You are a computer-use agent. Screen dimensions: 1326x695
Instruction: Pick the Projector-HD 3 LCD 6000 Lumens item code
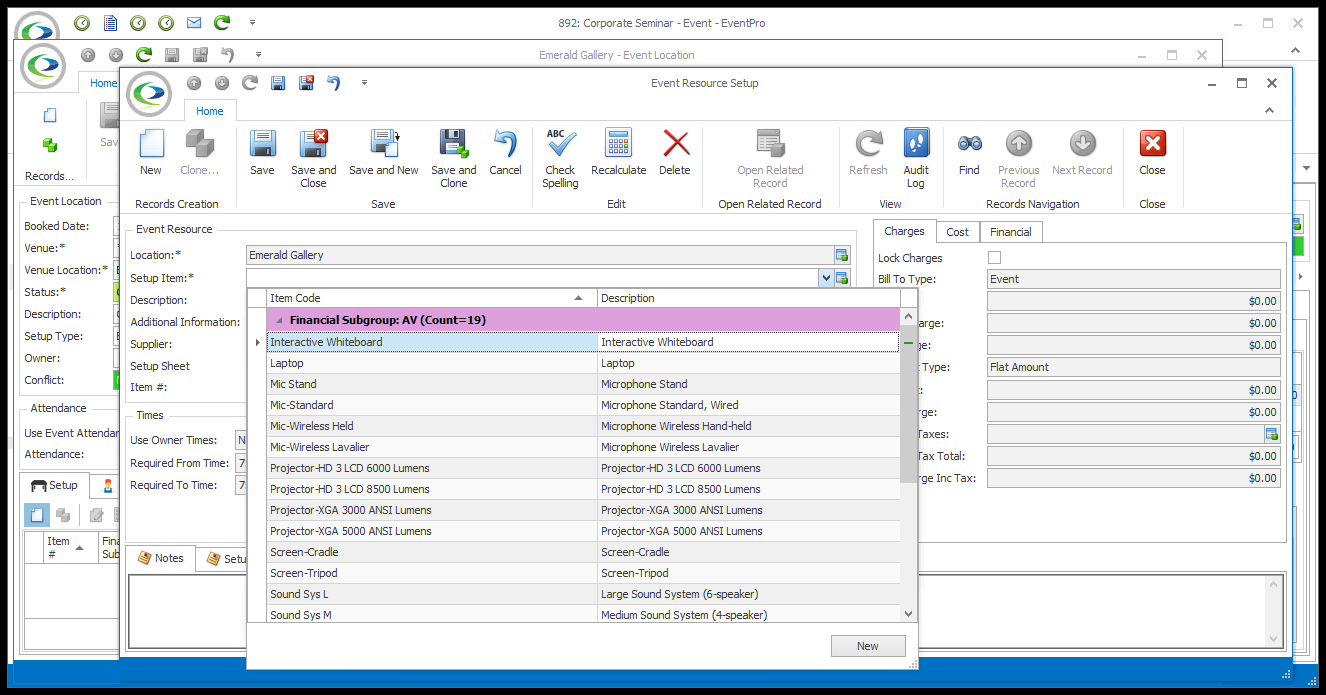[x=432, y=468]
